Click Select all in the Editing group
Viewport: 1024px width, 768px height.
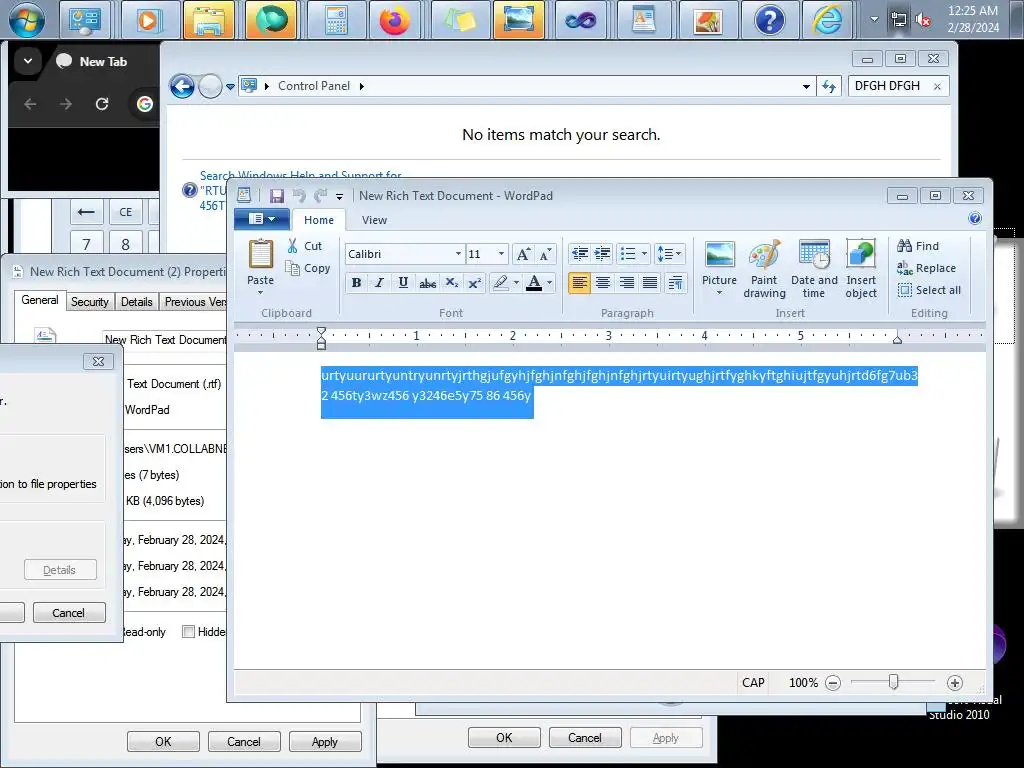pyautogui.click(x=929, y=290)
